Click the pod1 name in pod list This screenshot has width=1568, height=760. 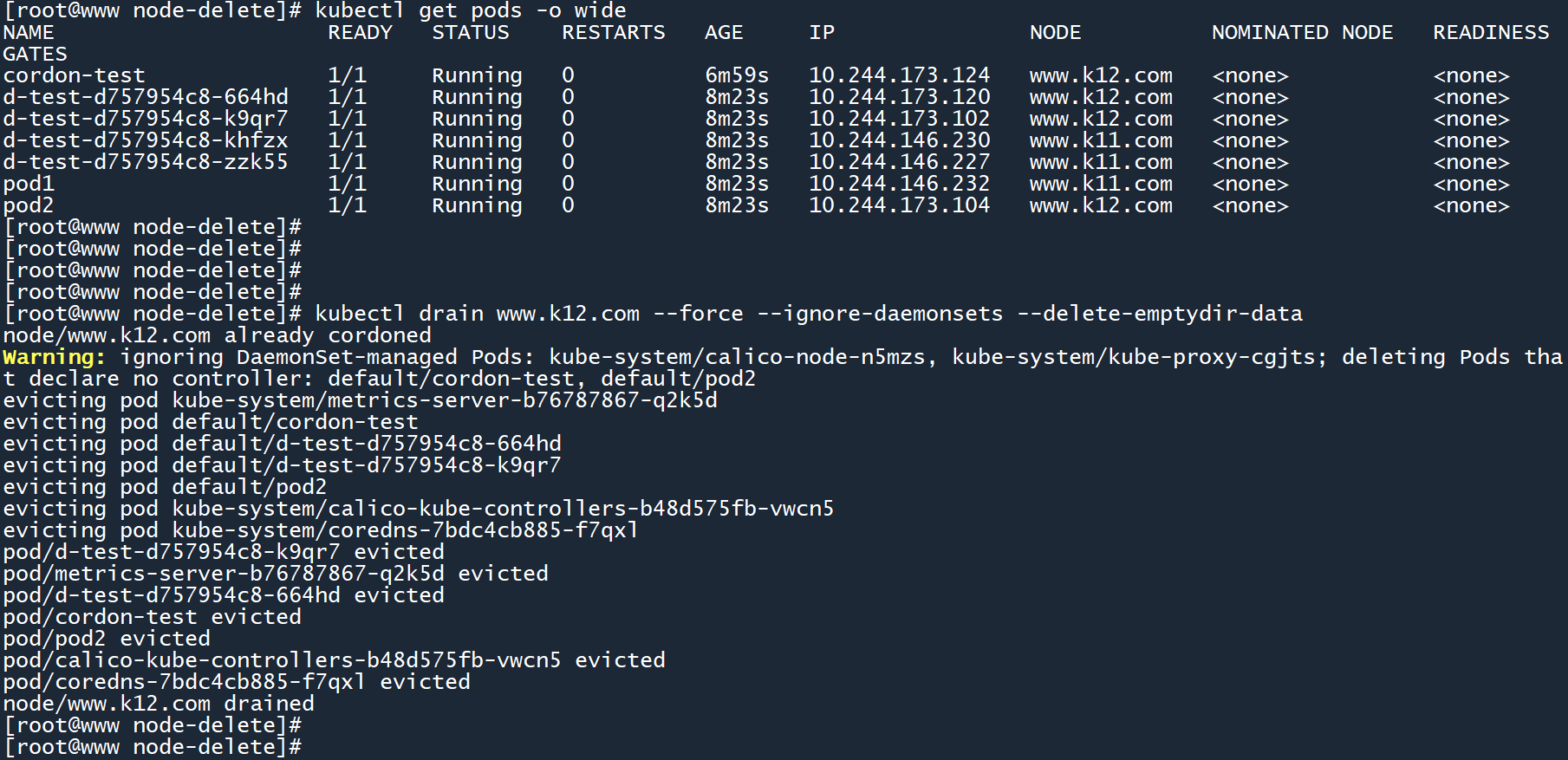(29, 184)
